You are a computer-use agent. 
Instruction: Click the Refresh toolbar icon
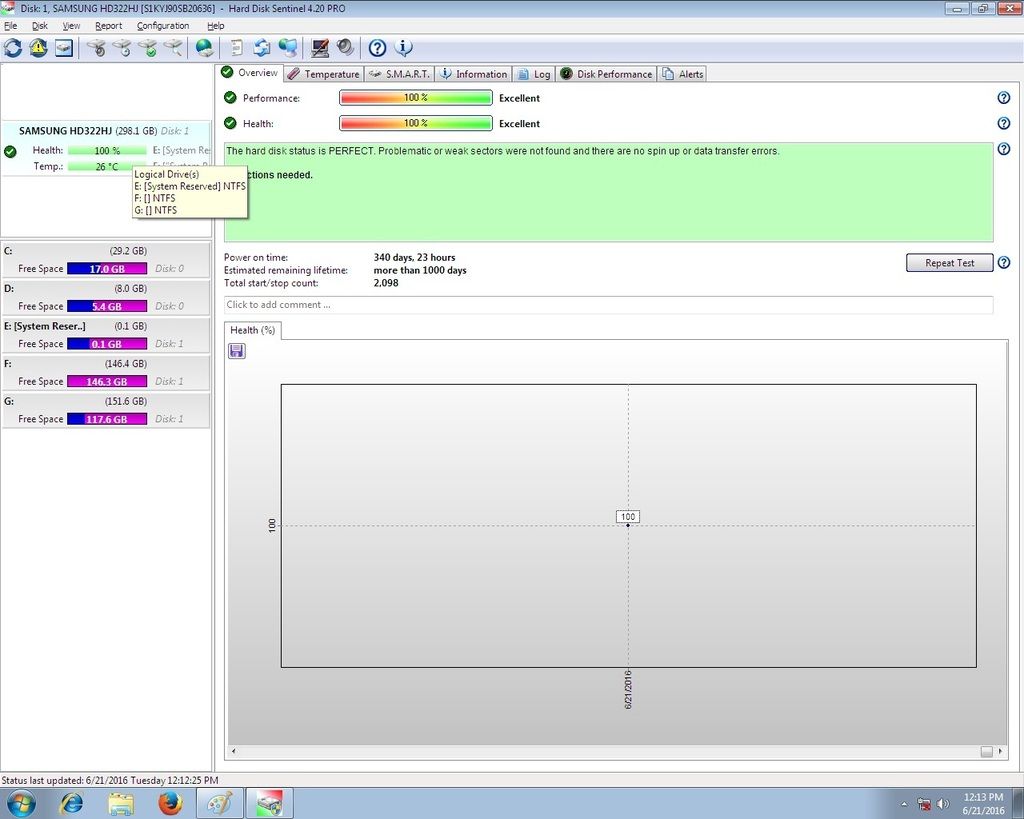13,47
